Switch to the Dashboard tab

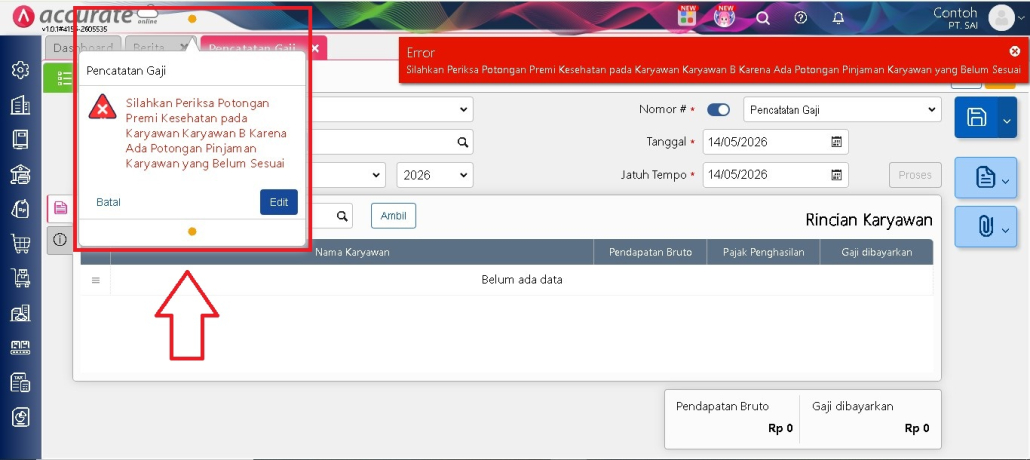coord(83,48)
